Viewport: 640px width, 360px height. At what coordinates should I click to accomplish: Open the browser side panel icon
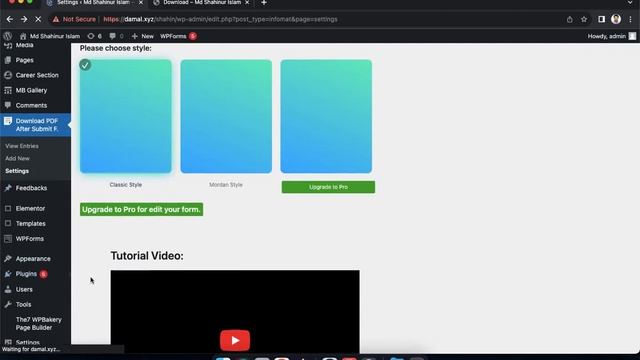tap(601, 19)
